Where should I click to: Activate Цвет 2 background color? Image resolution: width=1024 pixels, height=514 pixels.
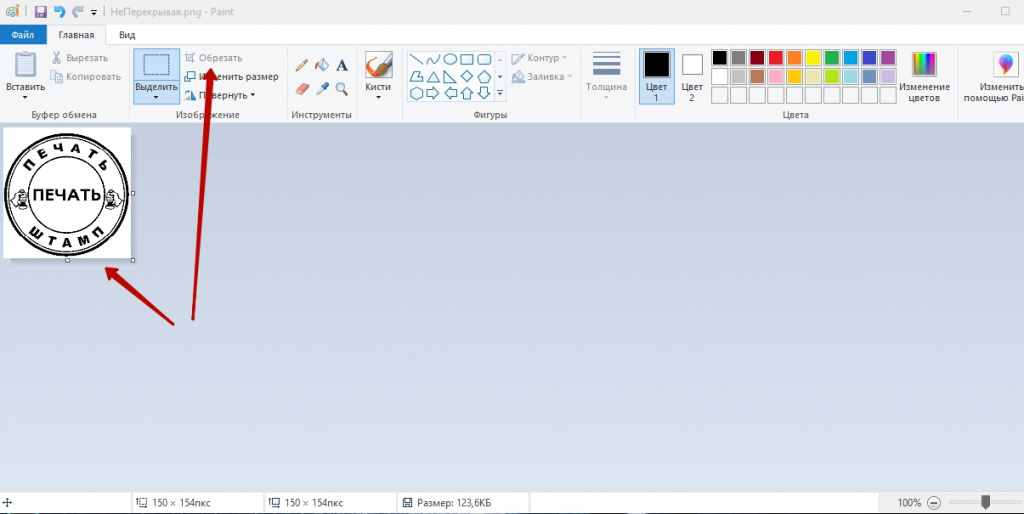692,76
